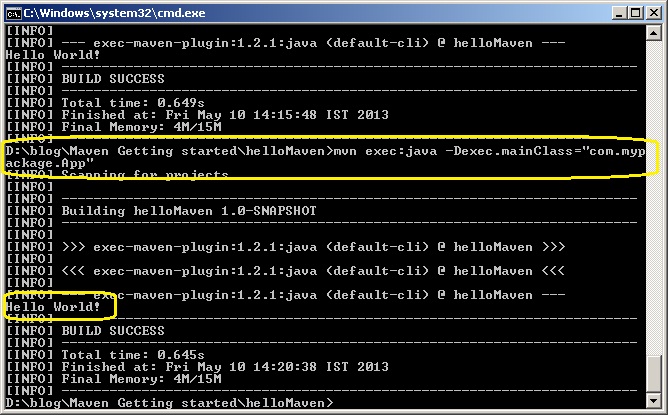Click Finished at 14:20:38 line
Viewport: 668px width, 415px height.
pos(197,367)
